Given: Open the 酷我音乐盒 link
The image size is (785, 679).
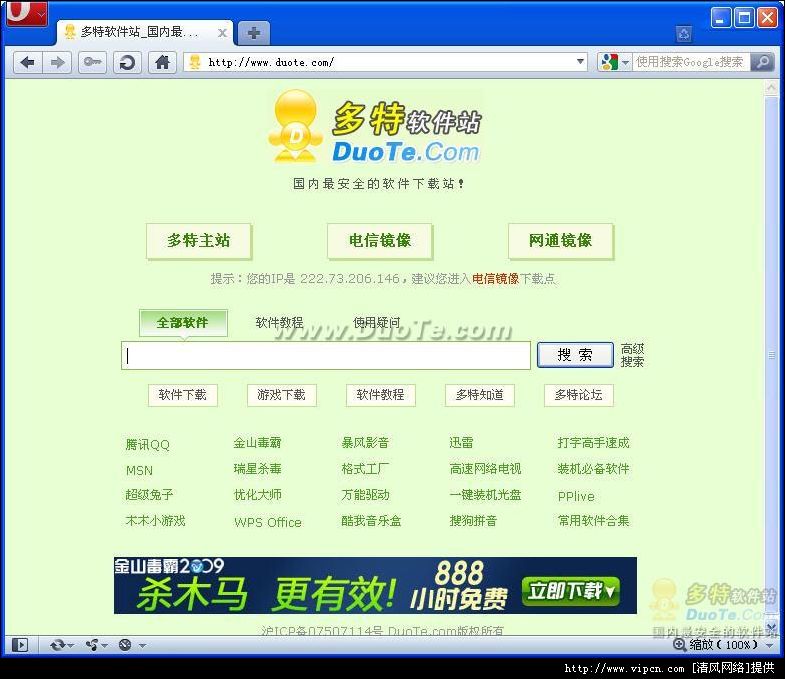Looking at the screenshot, I should coord(371,521).
